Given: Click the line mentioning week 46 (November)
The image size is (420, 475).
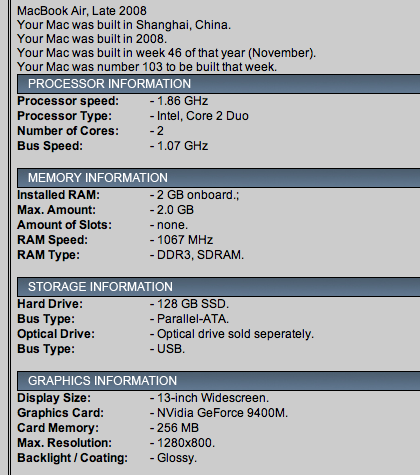Looking at the screenshot, I should tap(166, 53).
